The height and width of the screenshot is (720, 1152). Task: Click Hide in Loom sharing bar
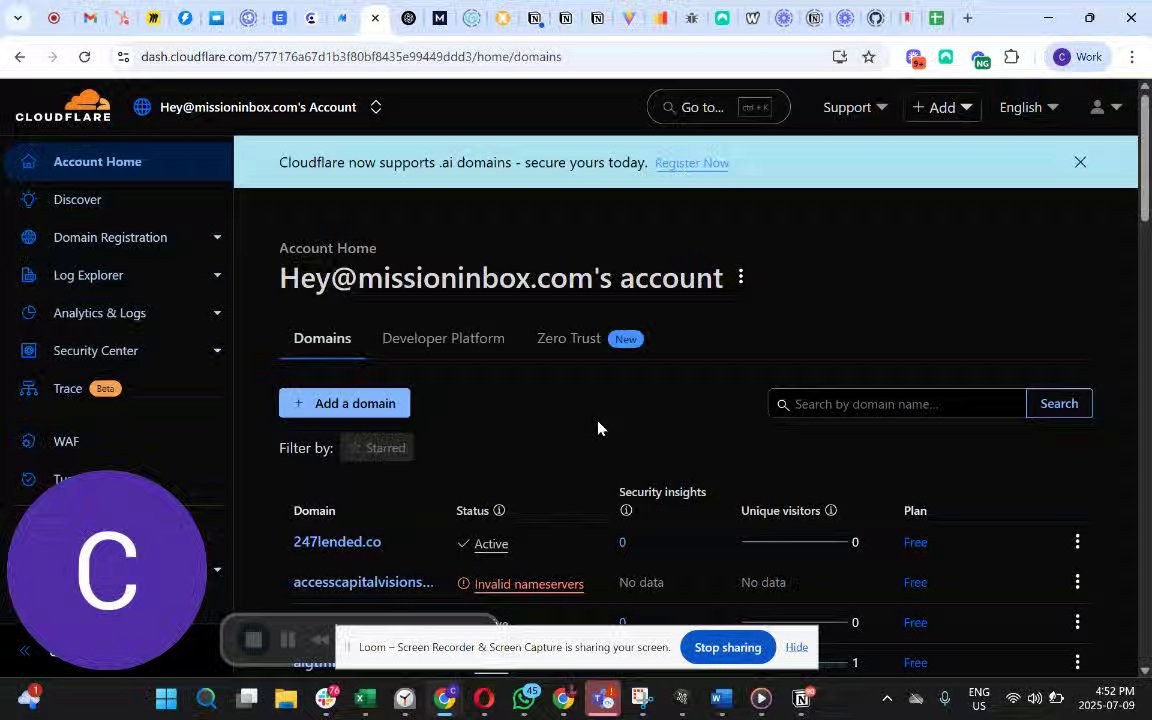tap(796, 647)
